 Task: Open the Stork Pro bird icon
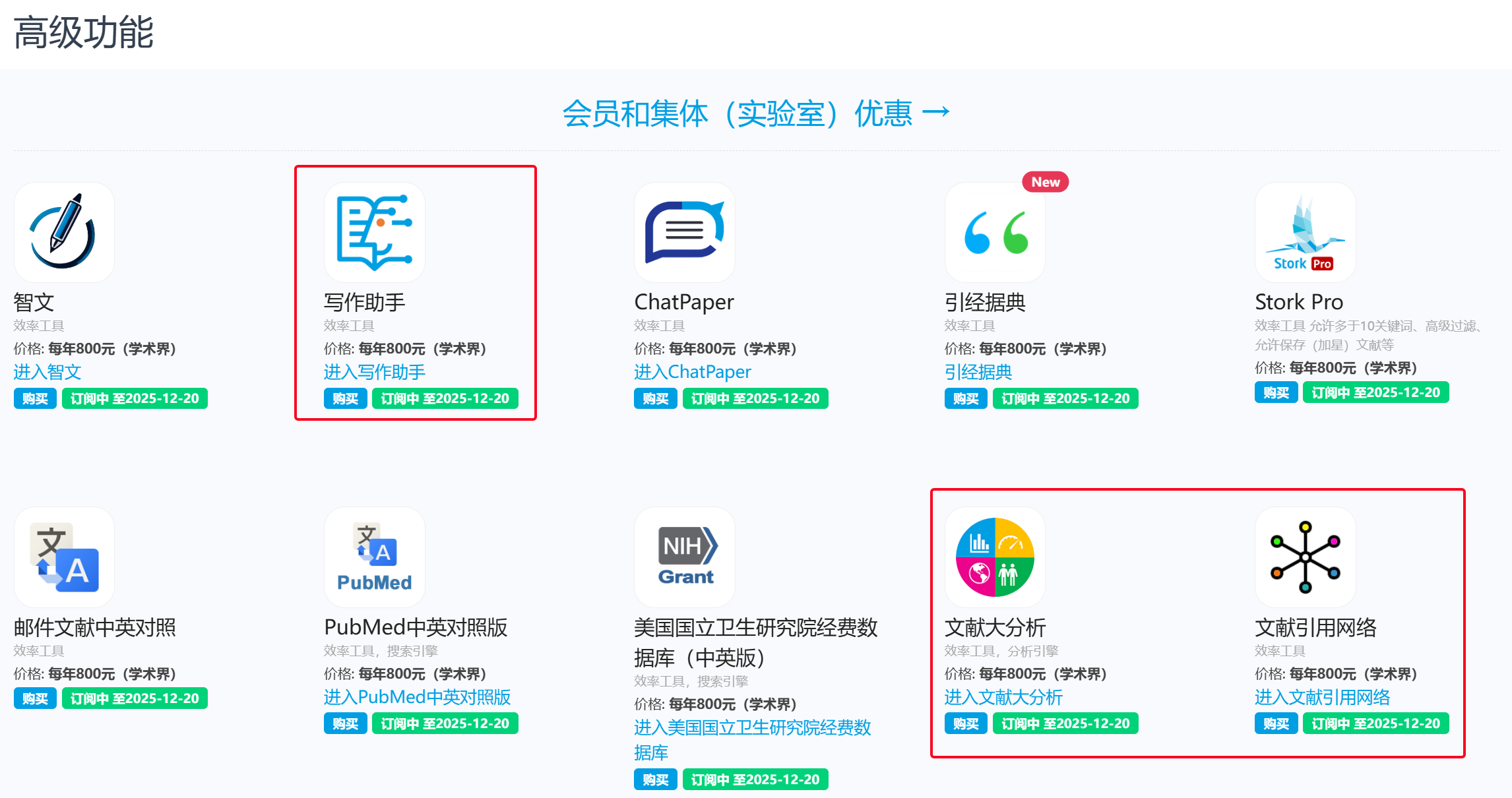pos(1305,232)
